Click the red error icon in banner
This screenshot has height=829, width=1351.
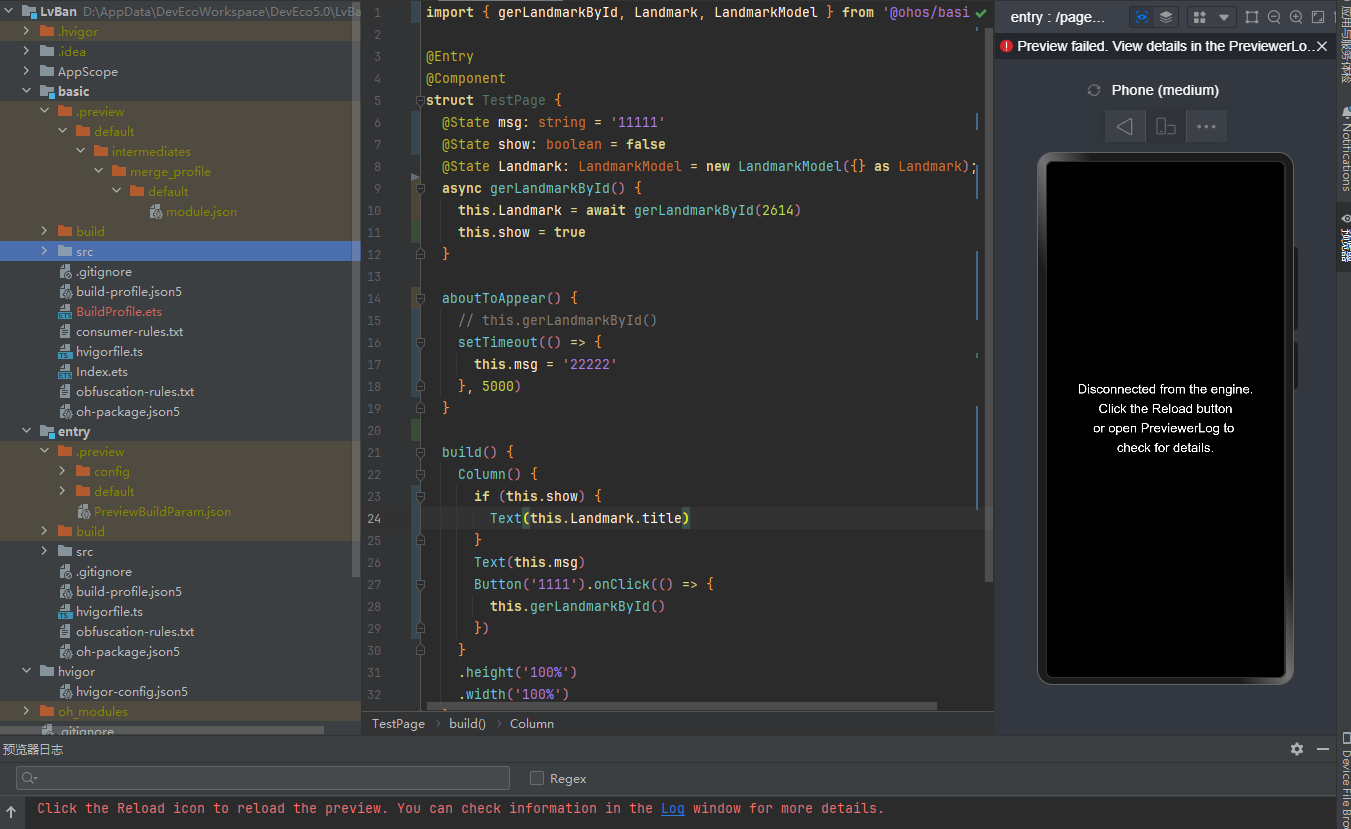click(1006, 46)
